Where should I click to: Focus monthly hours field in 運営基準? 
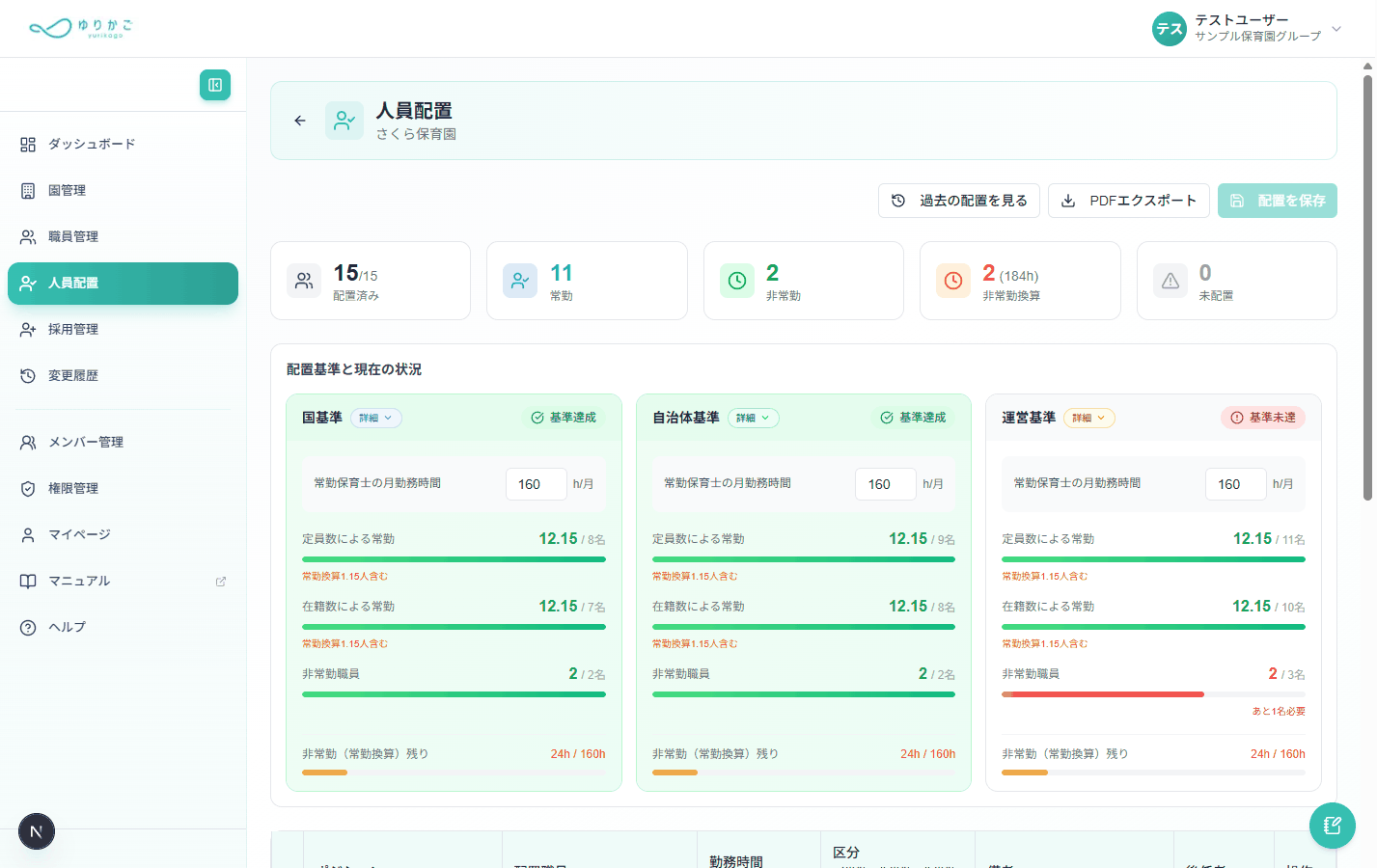click(1236, 484)
